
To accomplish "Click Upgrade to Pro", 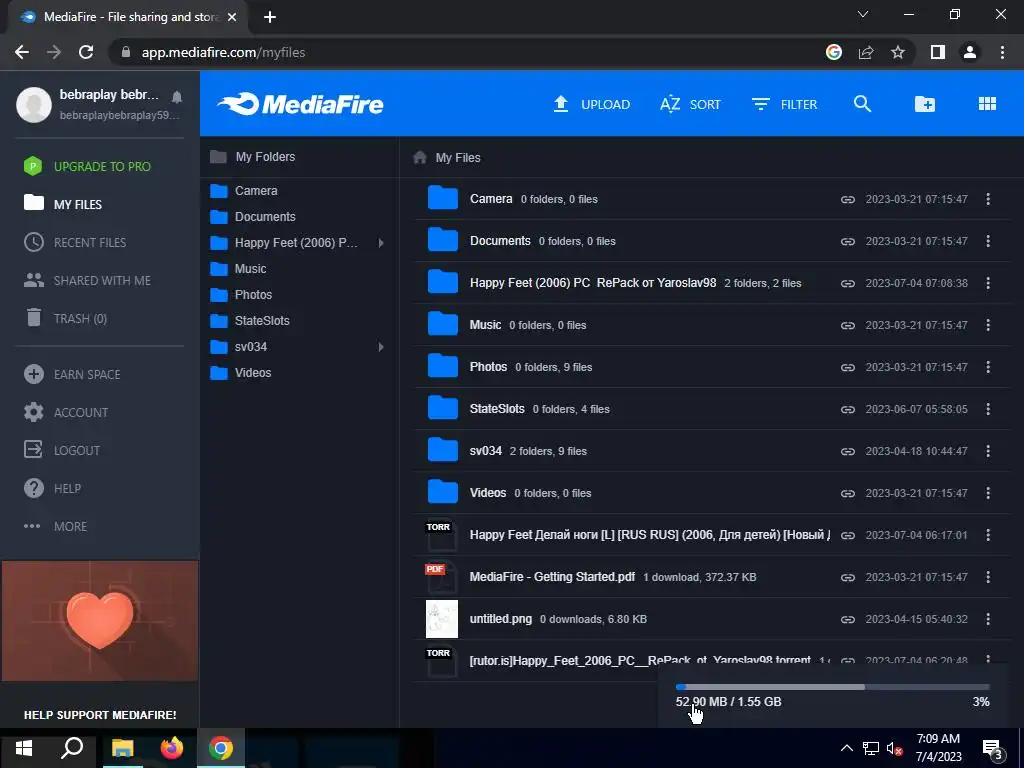I will (x=87, y=167).
